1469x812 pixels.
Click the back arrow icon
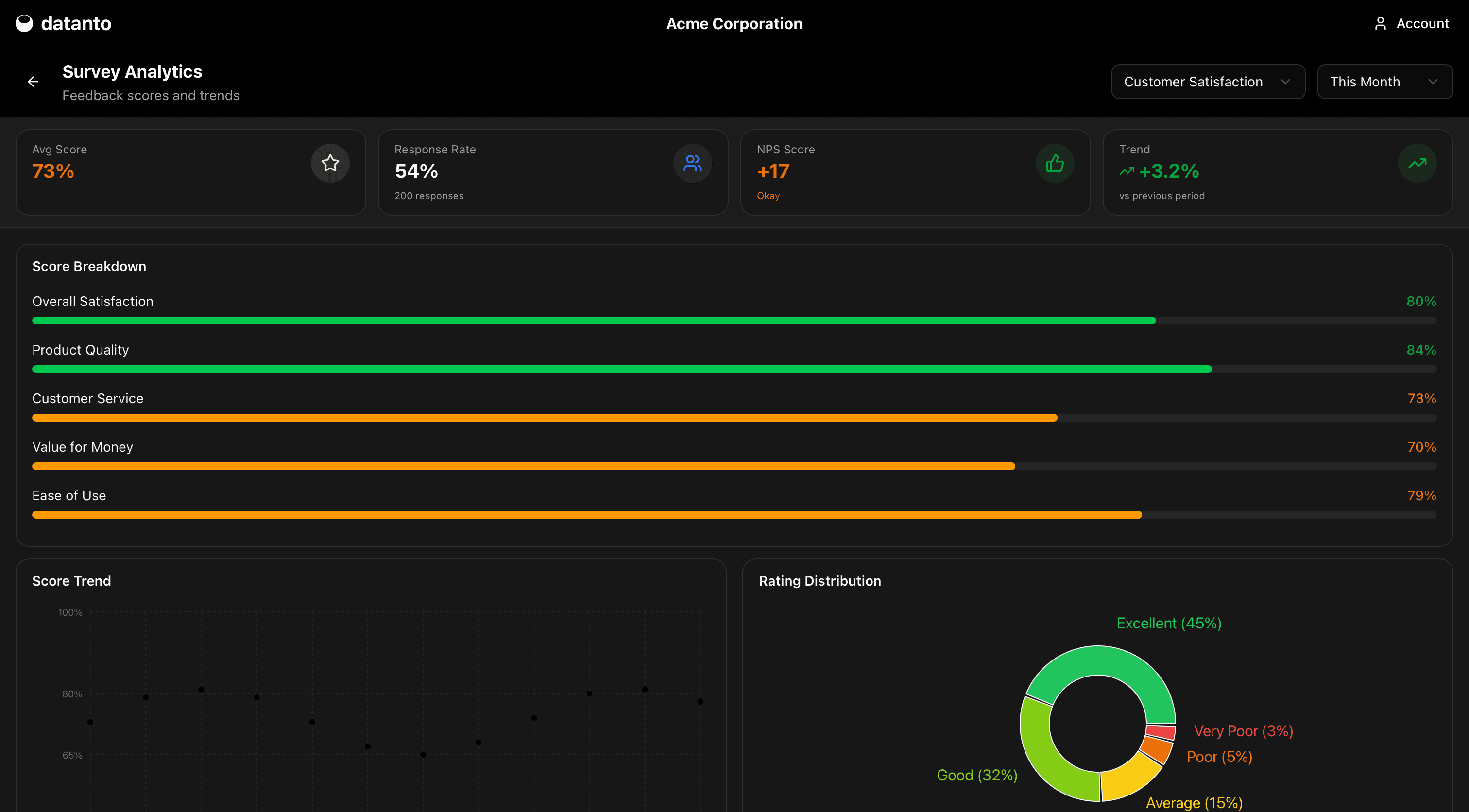point(33,82)
